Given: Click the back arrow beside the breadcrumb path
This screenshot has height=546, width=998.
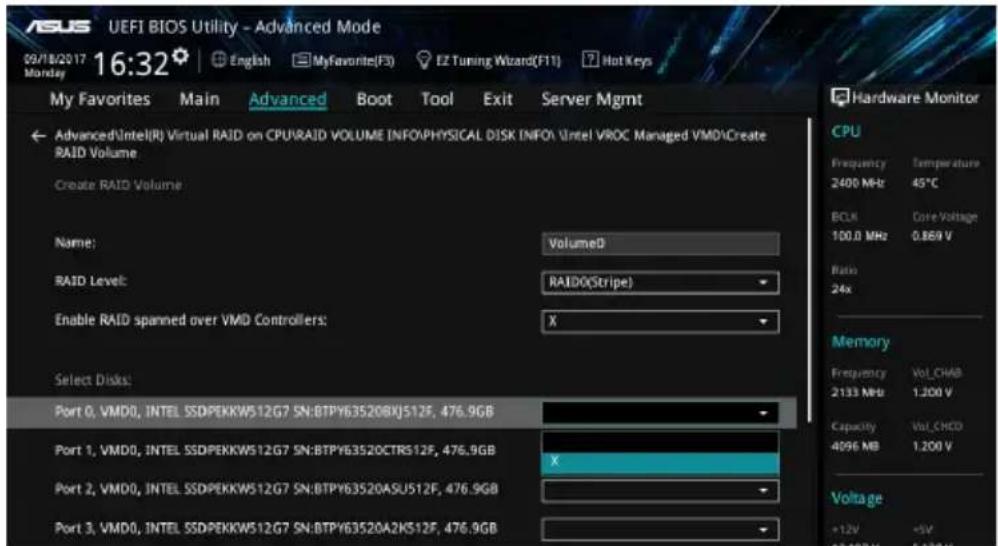Looking at the screenshot, I should click(38, 136).
